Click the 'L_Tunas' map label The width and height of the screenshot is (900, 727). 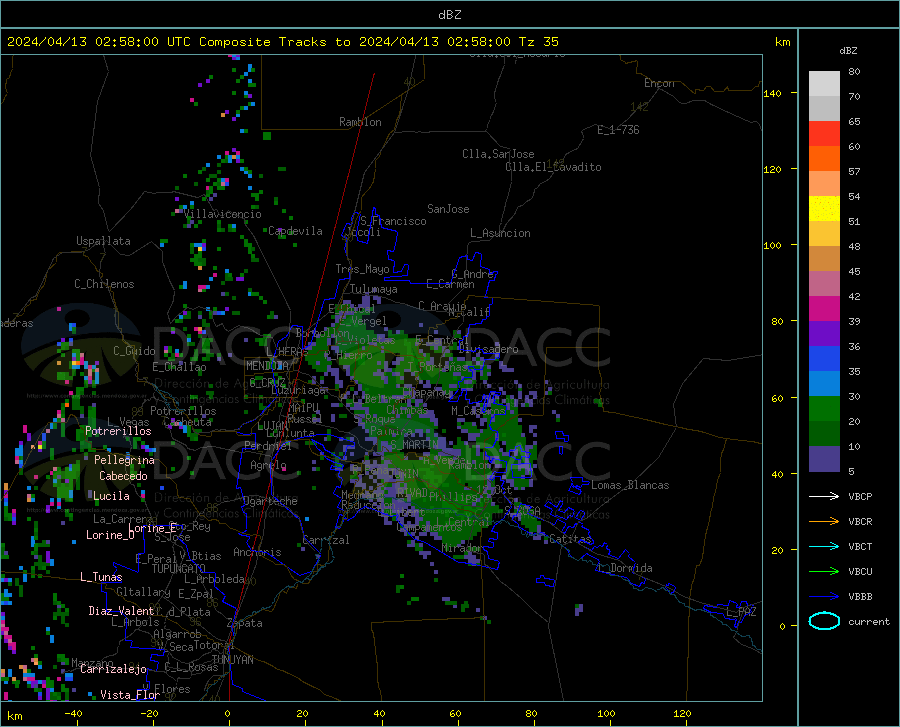(101, 577)
